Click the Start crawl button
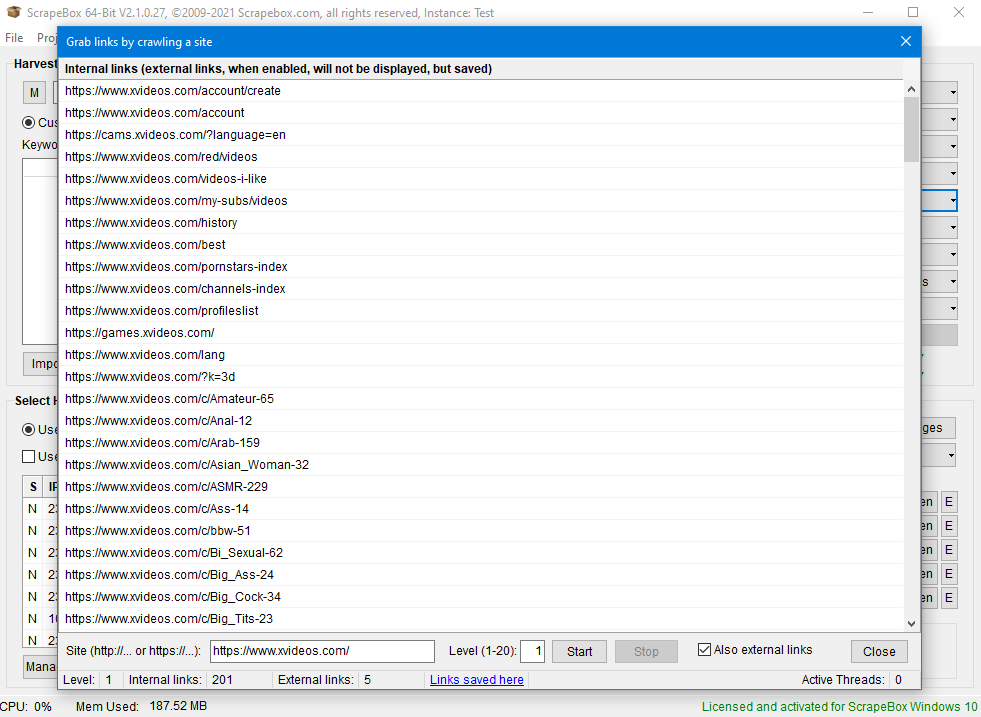The height and width of the screenshot is (717, 981). pos(579,651)
